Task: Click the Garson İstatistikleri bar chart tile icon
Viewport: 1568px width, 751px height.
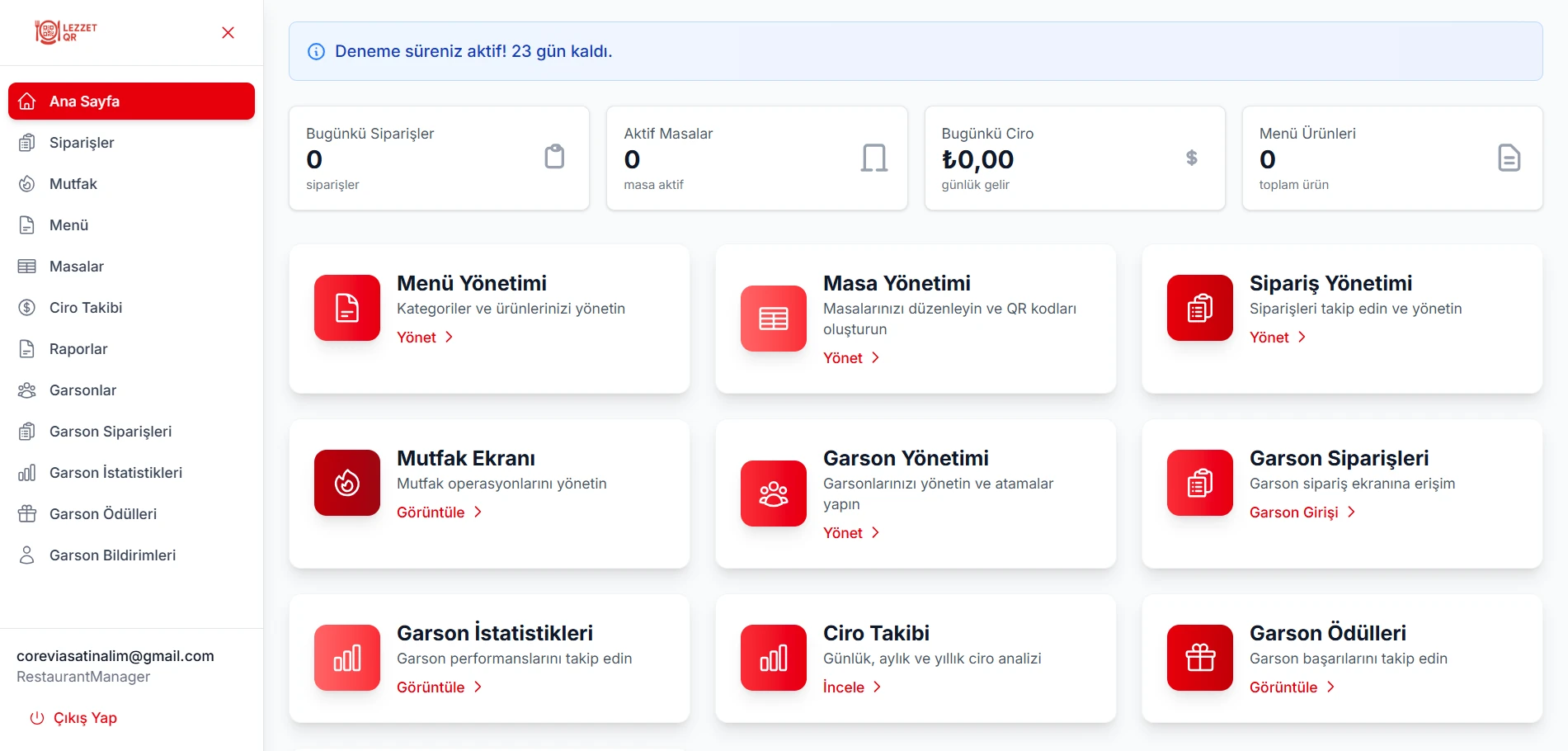Action: 347,658
